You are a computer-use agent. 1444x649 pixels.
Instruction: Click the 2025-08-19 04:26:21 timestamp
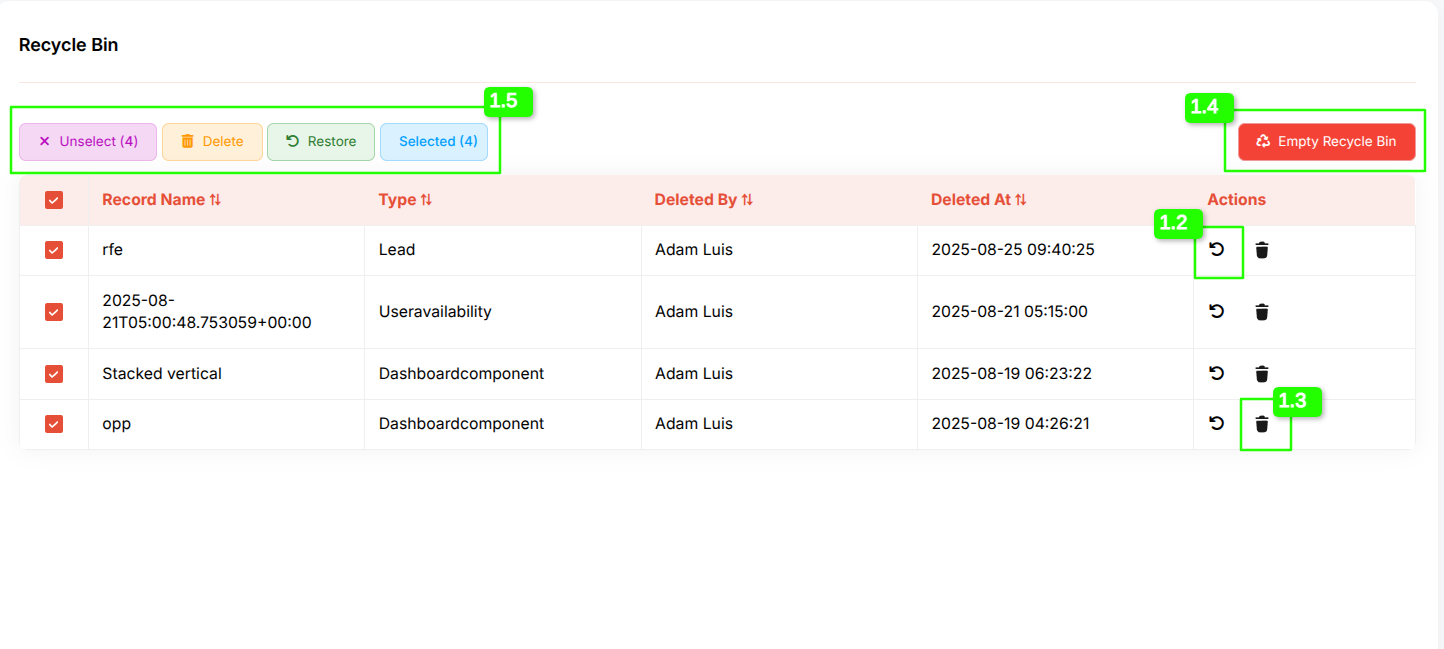(1011, 424)
